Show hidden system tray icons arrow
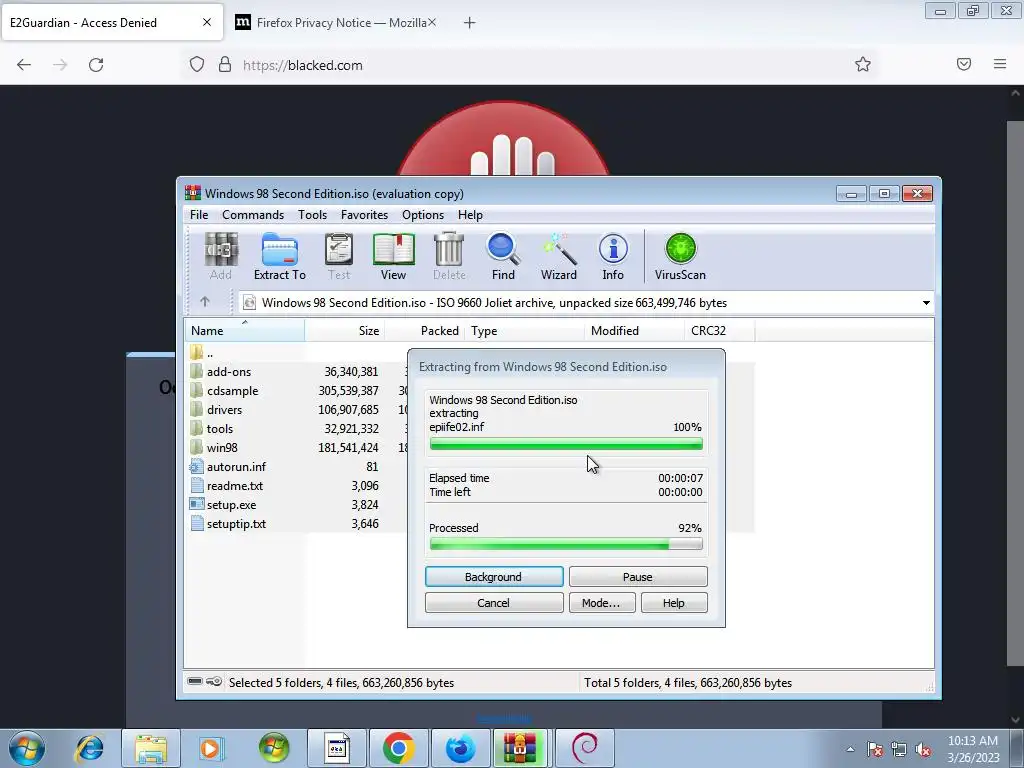The width and height of the screenshot is (1024, 768). 850,749
